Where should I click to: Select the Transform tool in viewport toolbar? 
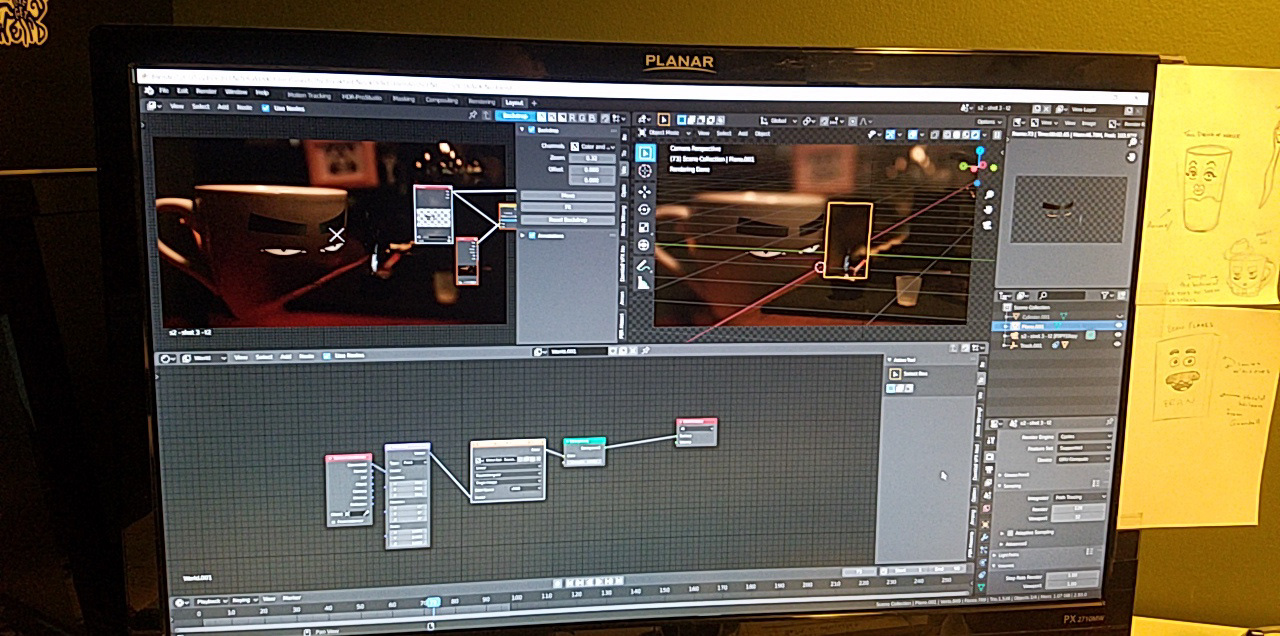click(x=645, y=245)
